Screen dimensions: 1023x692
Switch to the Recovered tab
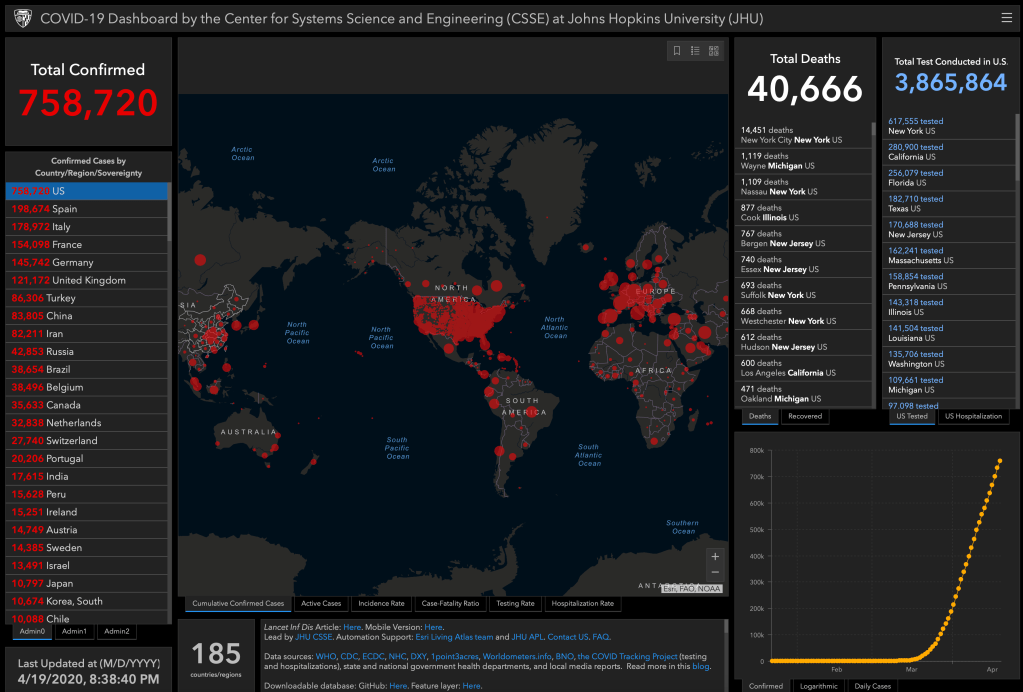point(805,416)
